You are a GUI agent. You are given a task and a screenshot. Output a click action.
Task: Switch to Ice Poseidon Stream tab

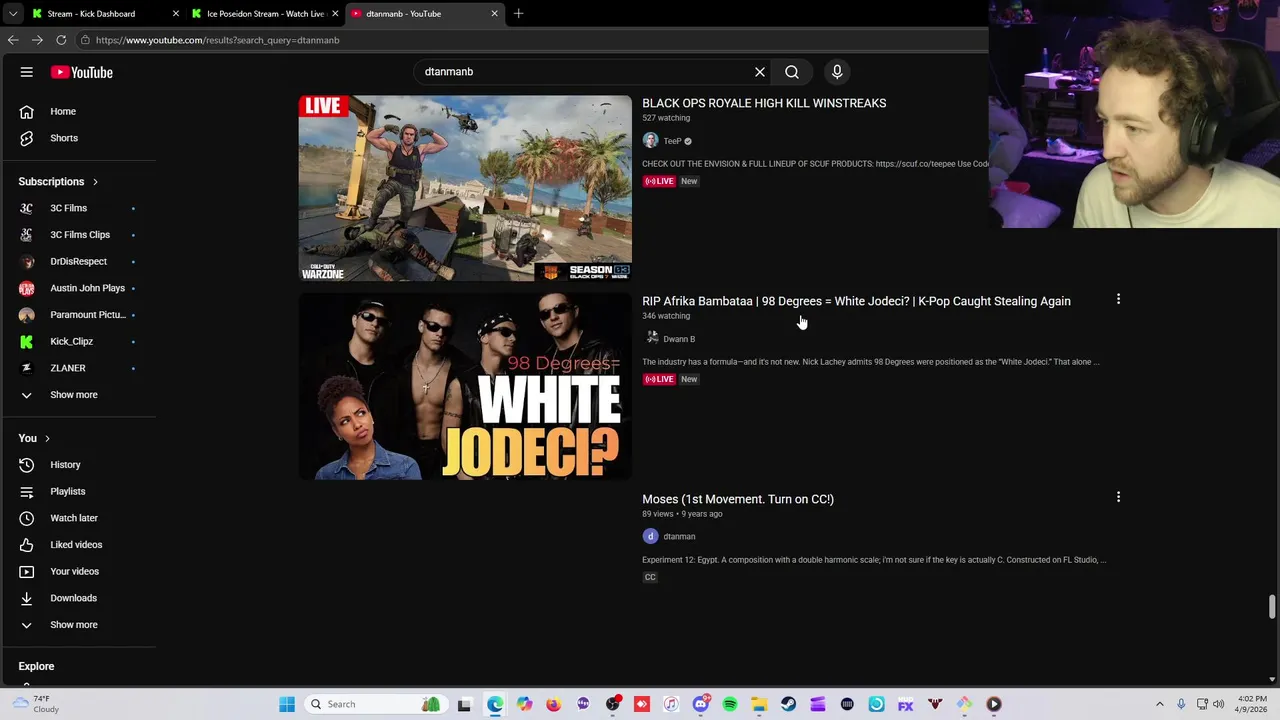tap(265, 14)
